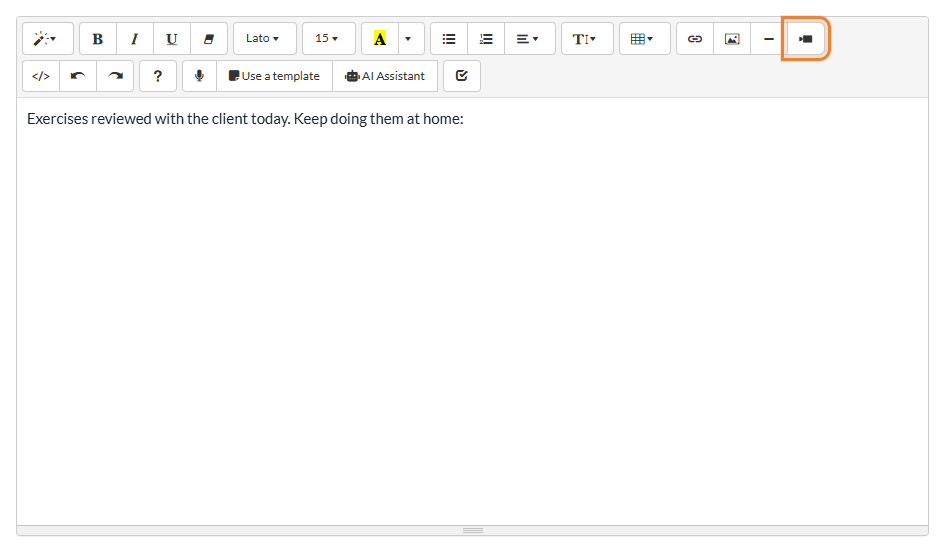Redo the last edit
The height and width of the screenshot is (552, 945).
pyautogui.click(x=115, y=76)
